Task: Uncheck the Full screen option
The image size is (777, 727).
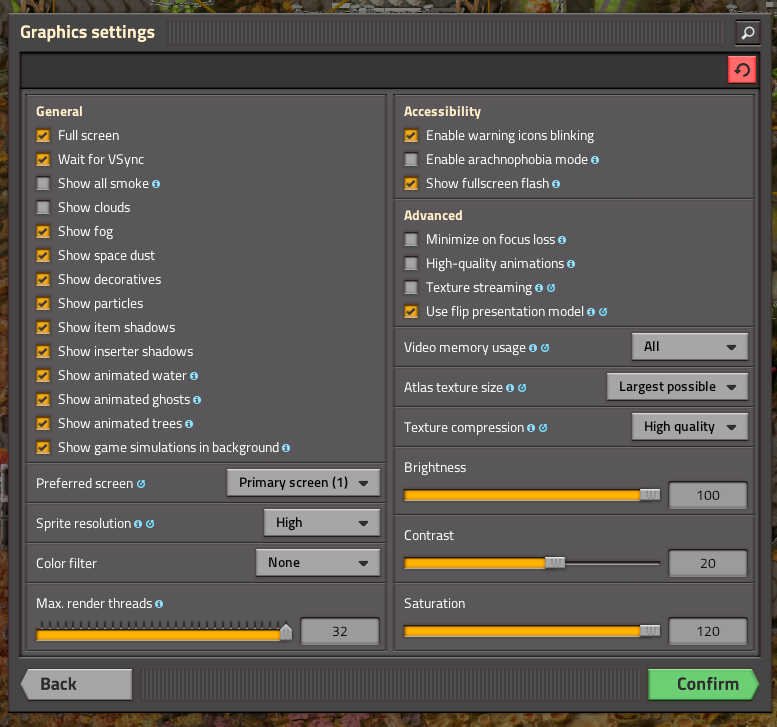Action: pyautogui.click(x=43, y=136)
